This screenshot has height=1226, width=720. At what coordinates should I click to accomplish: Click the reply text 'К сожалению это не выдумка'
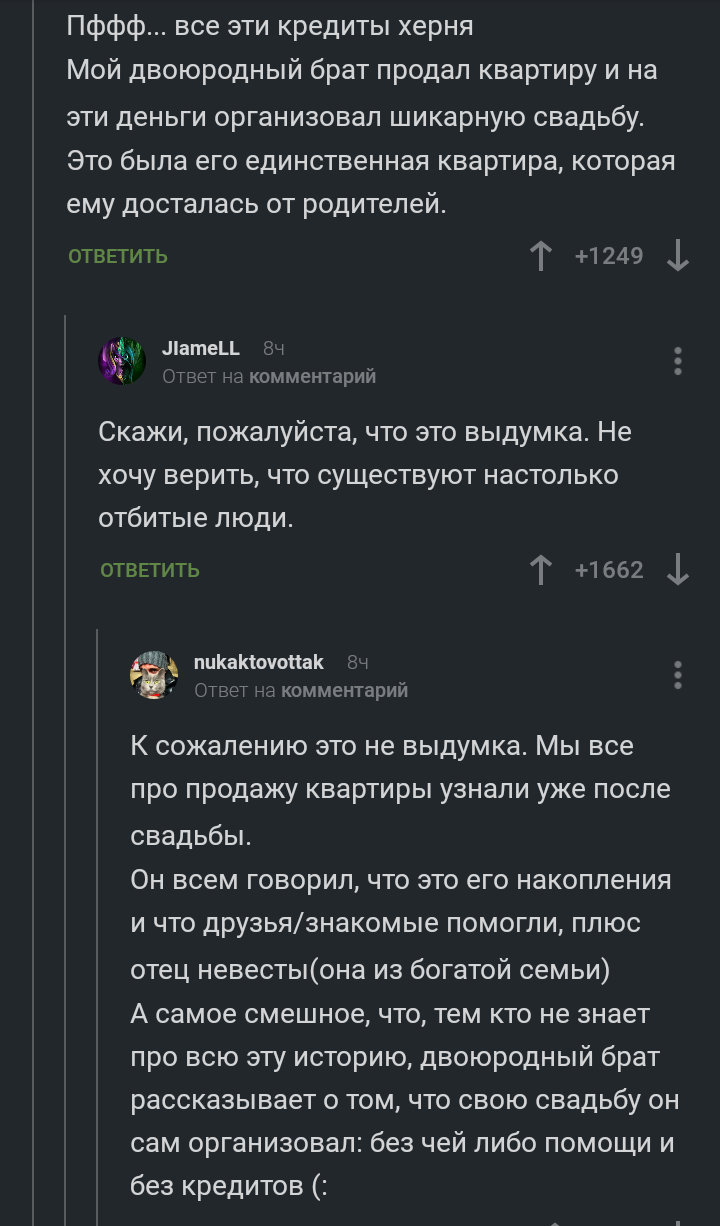382,746
